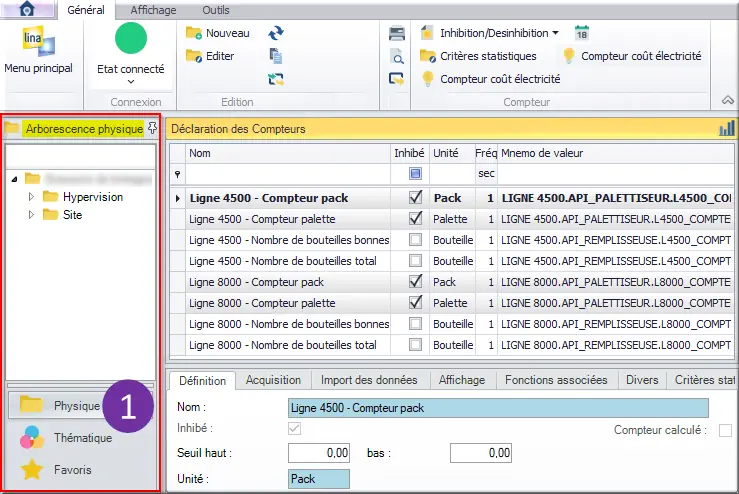The width and height of the screenshot is (739, 494).
Task: Click the calendar 18 icon
Action: (x=582, y=33)
